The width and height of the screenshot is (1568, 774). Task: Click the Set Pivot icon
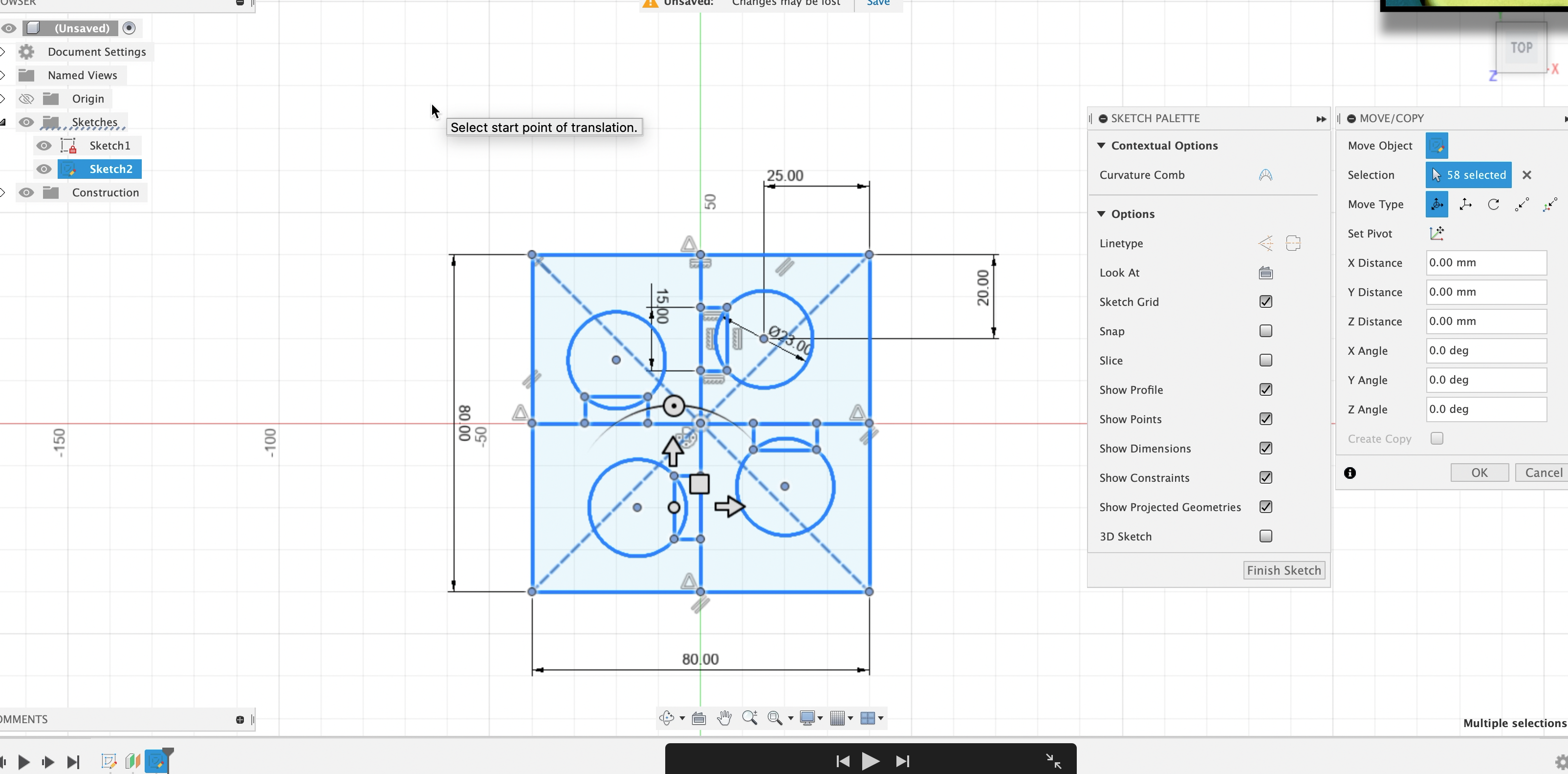coord(1437,233)
